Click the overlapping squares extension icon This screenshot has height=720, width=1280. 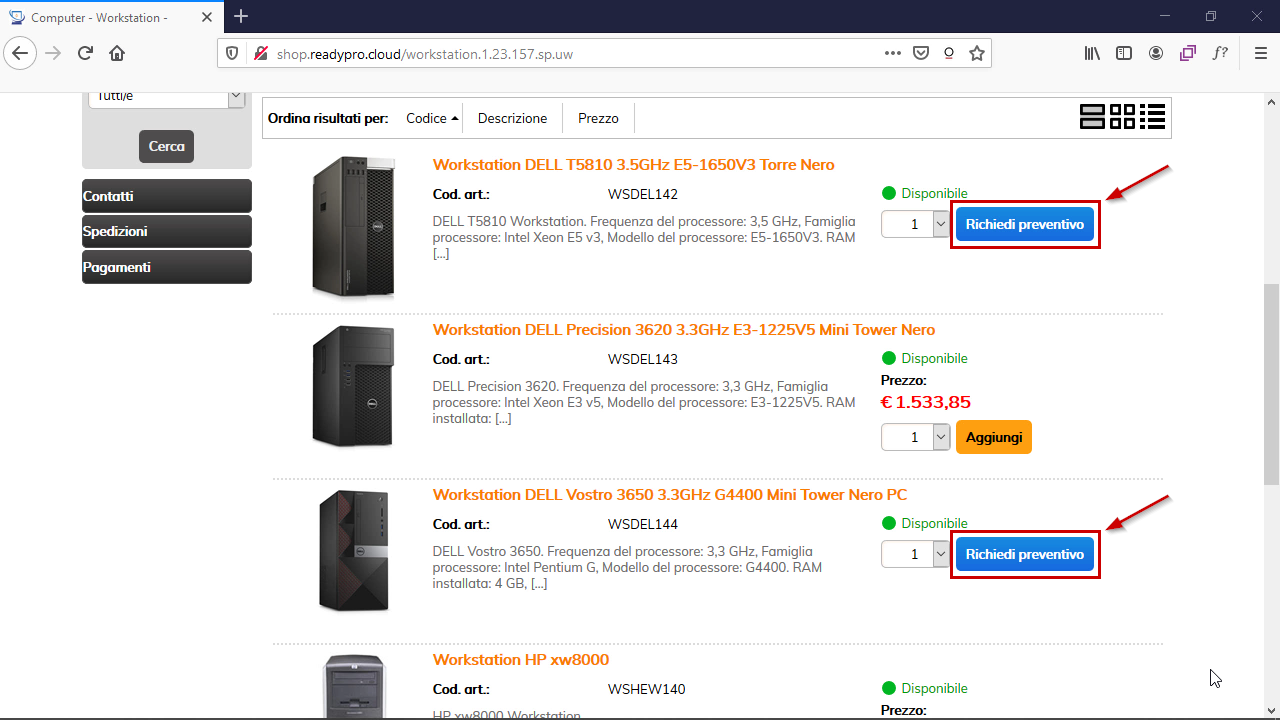point(1188,53)
